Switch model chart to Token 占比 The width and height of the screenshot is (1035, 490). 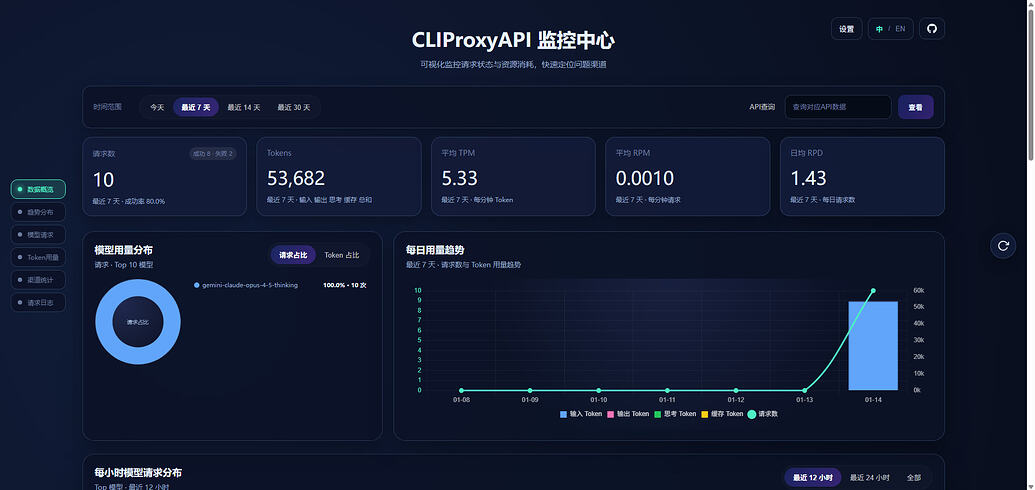(342, 255)
